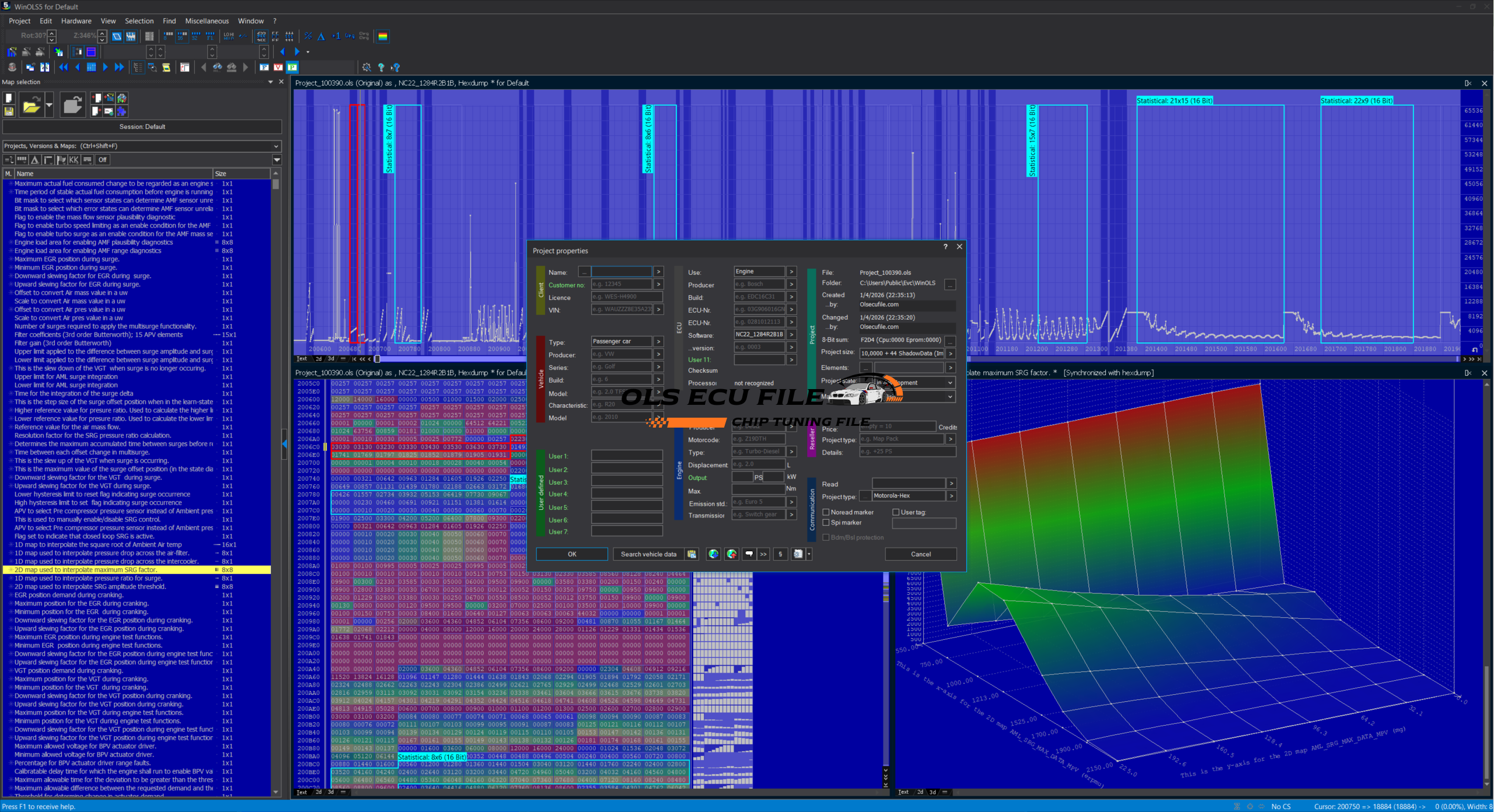Click the blue puzzle piece plugin icon
Image resolution: width=1494 pixels, height=812 pixels.
click(x=121, y=111)
